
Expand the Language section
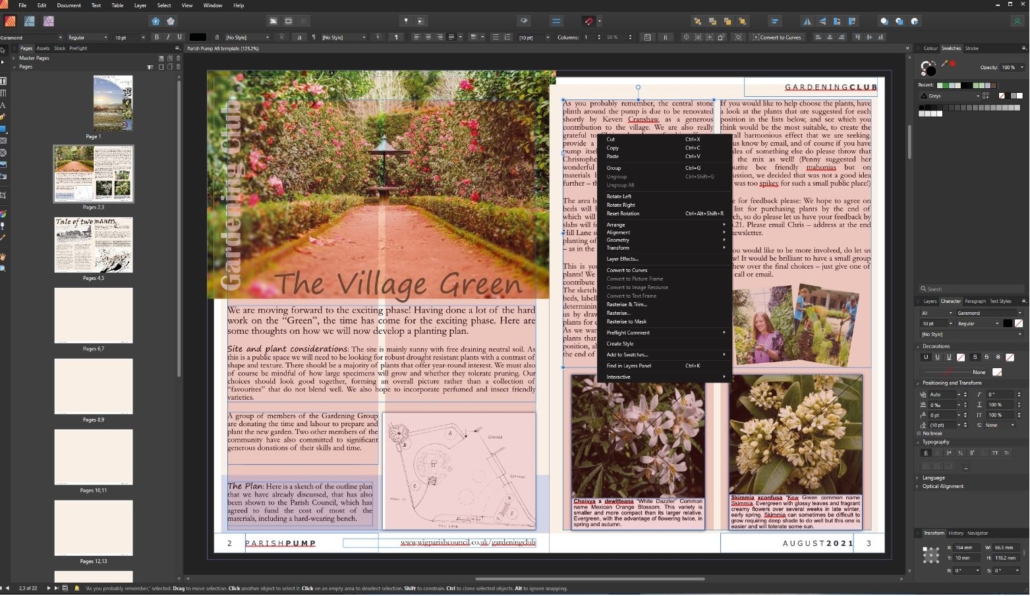pyautogui.click(x=932, y=477)
